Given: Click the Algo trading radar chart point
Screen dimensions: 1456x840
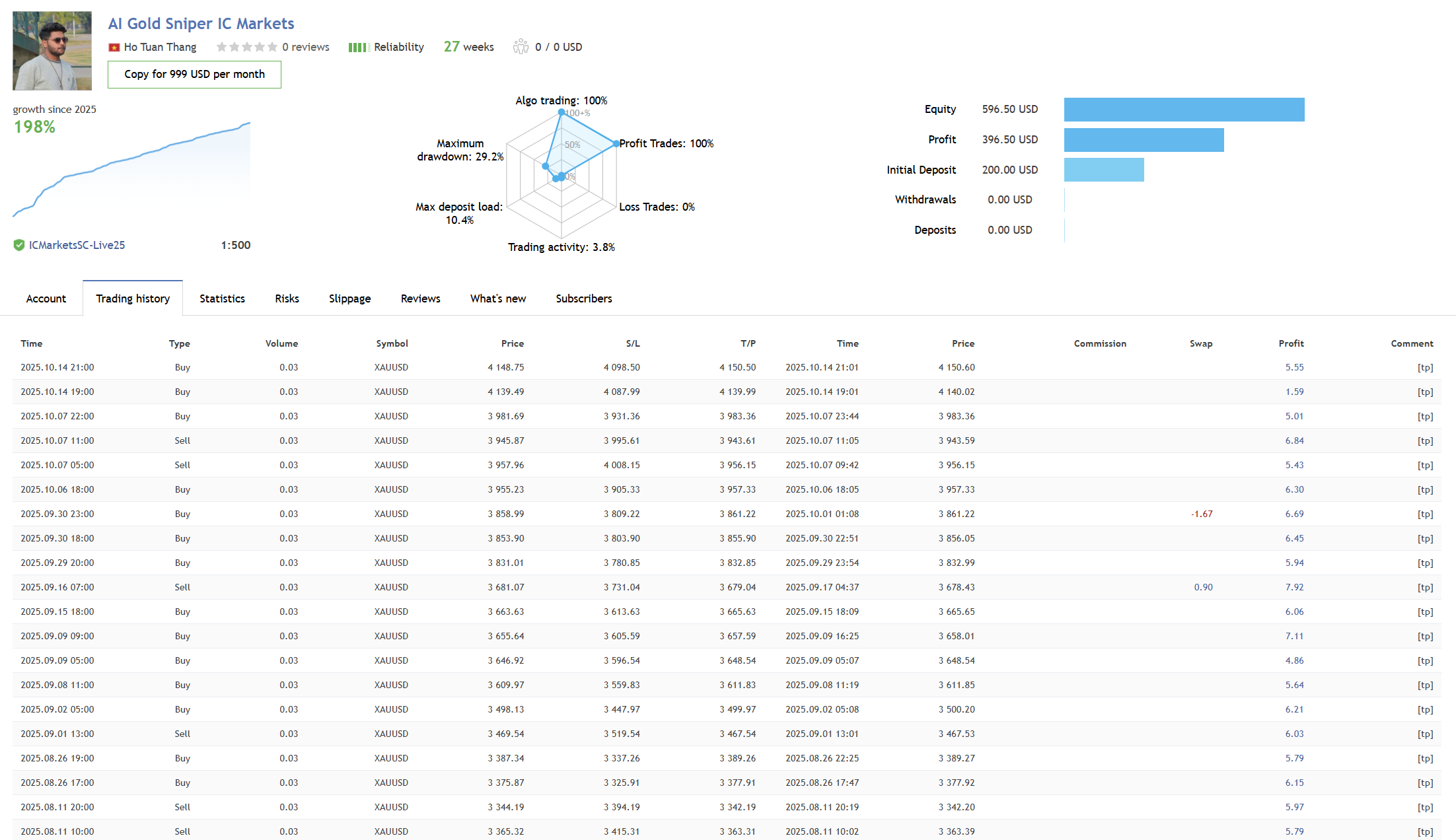Looking at the screenshot, I should click(562, 112).
